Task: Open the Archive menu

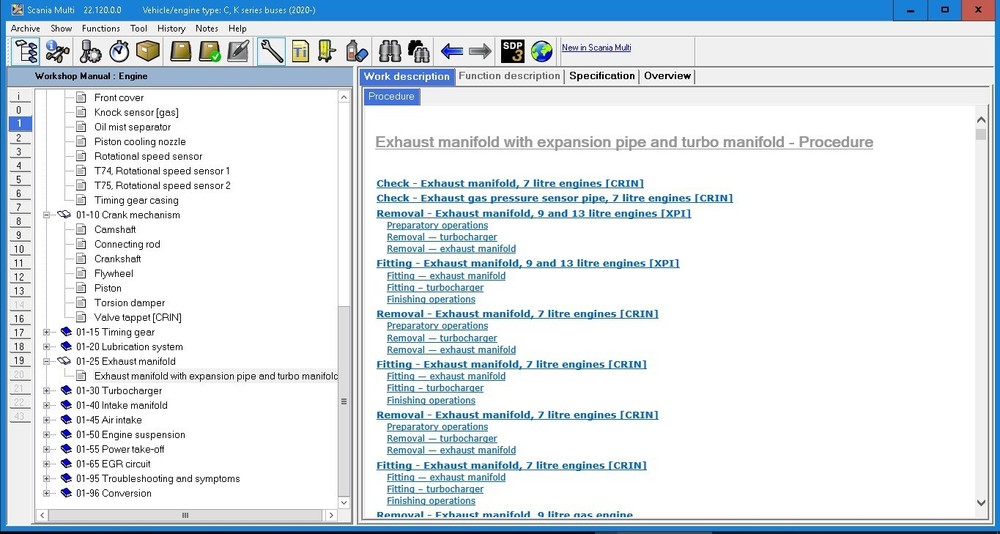Action: 26,28
